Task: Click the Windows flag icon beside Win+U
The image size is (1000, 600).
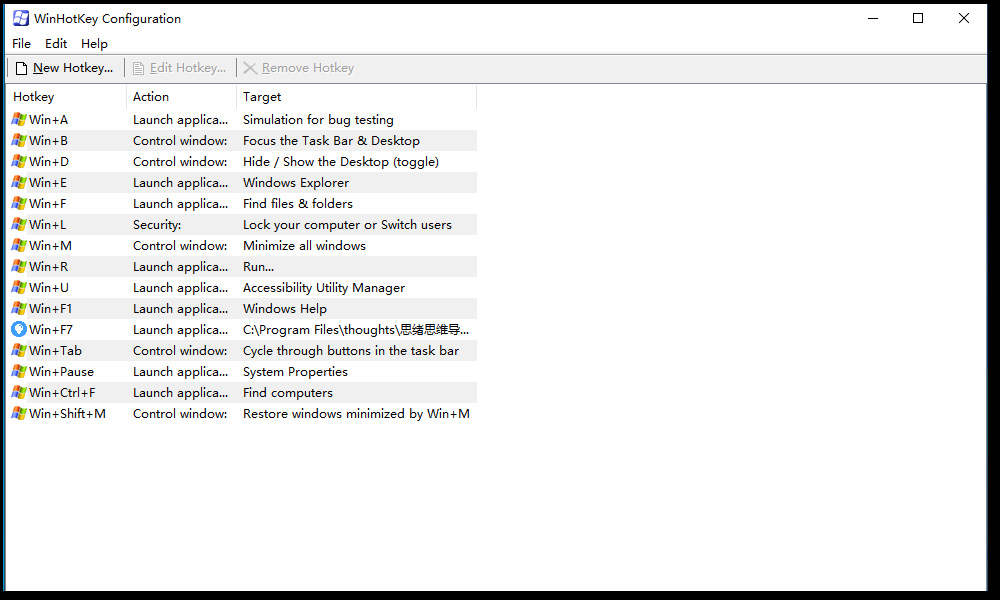Action: tap(19, 288)
